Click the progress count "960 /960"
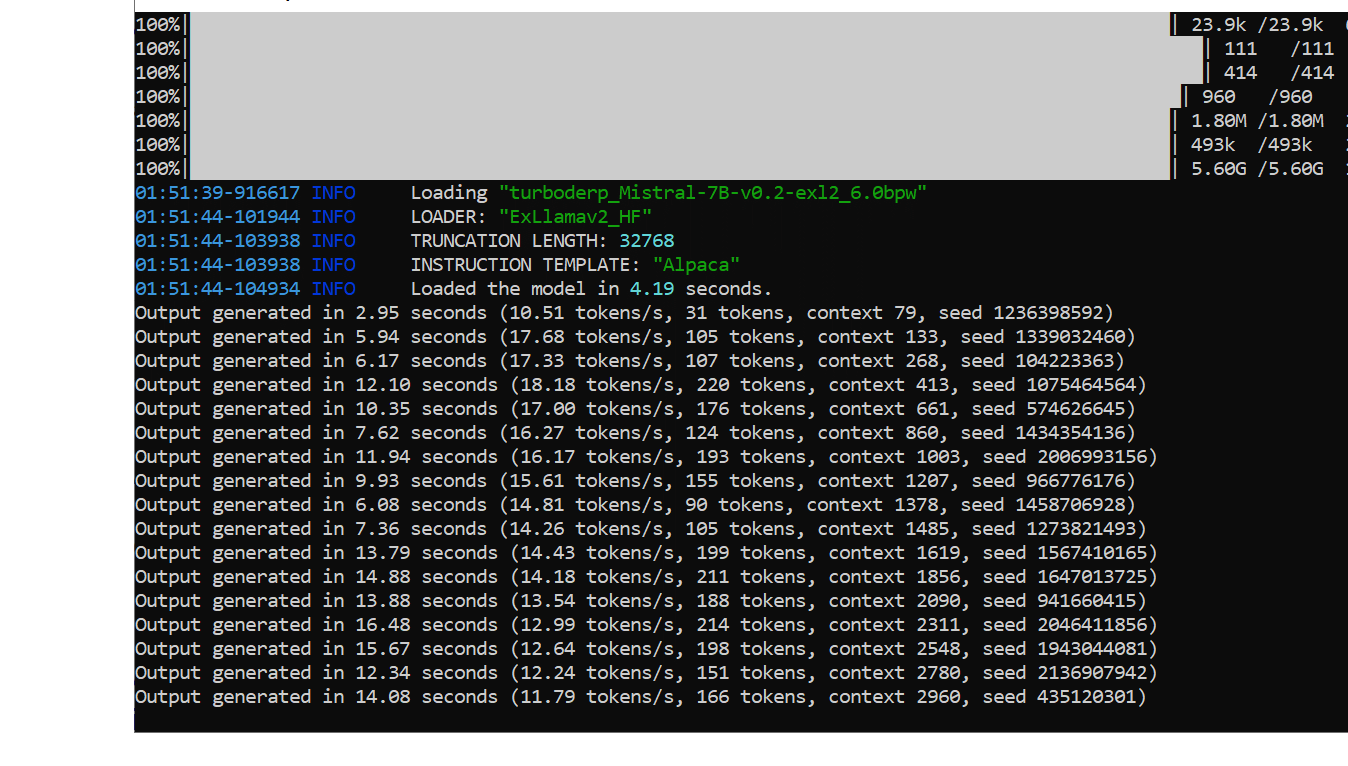 tap(1257, 97)
